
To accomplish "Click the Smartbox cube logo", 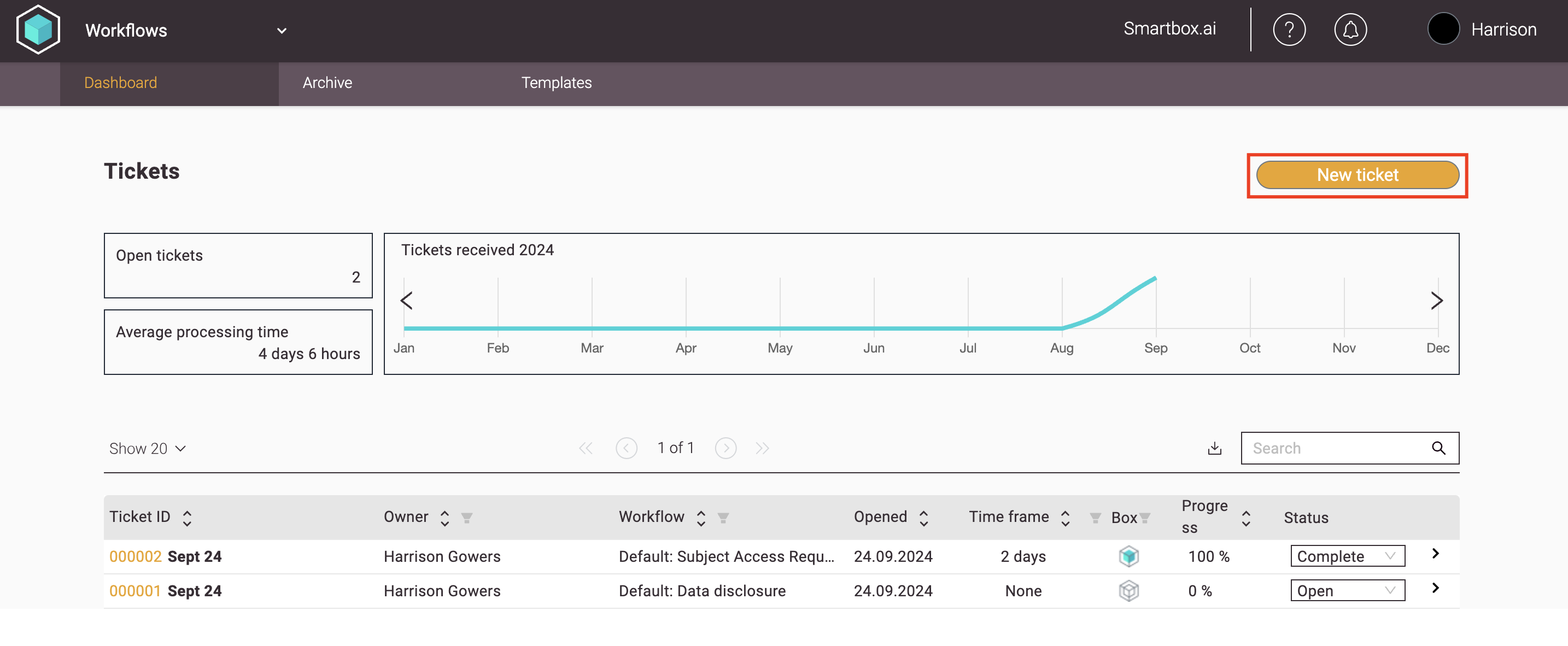I will pos(38,30).
